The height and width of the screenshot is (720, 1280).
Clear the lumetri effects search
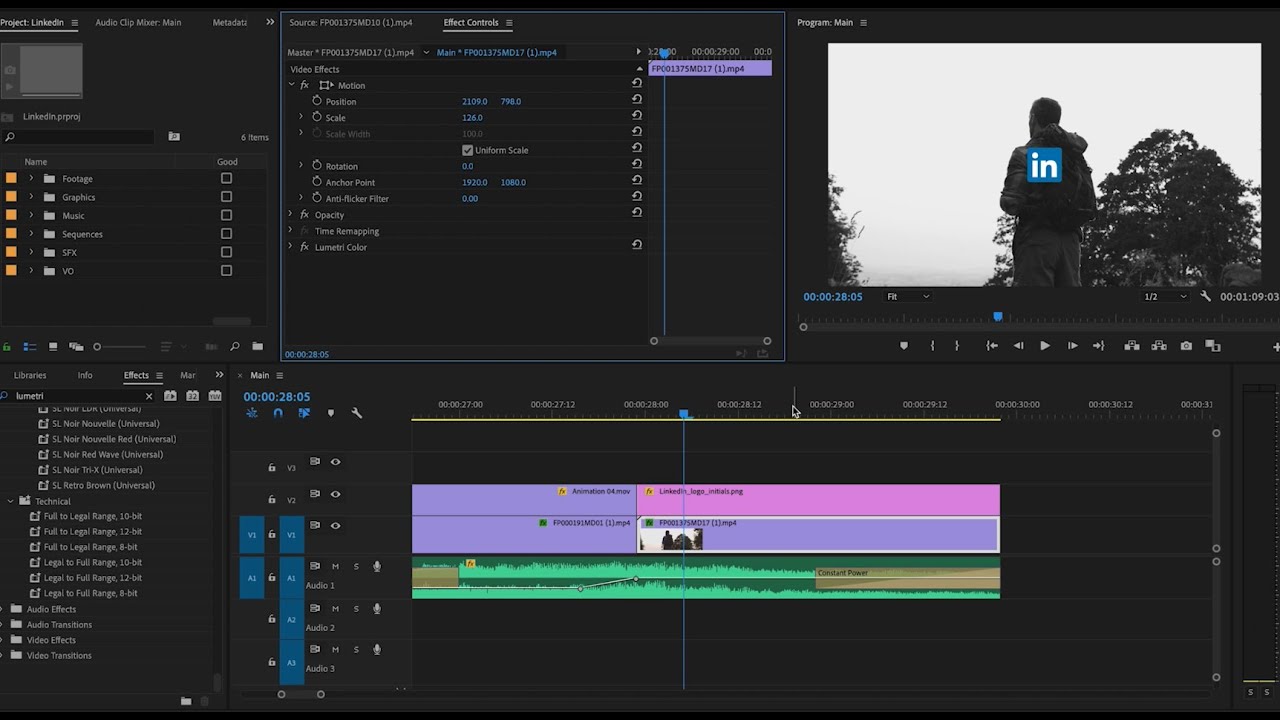[x=149, y=396]
